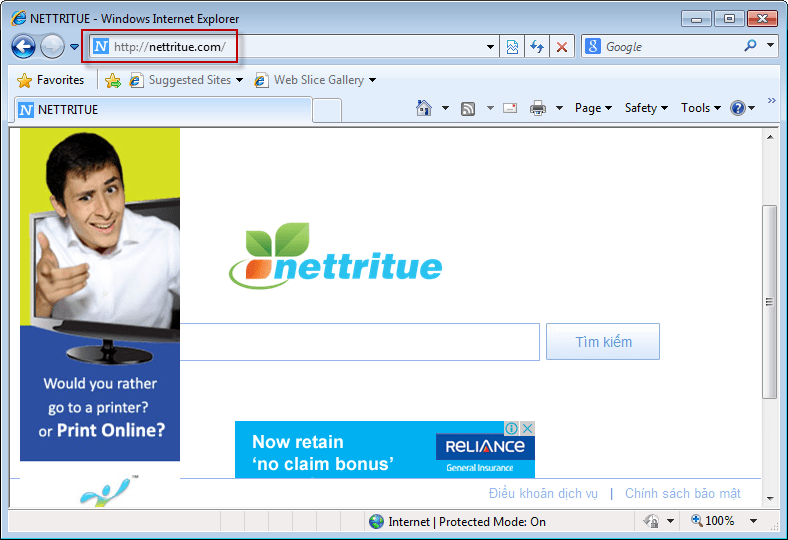The image size is (788, 540).
Task: Click the ad info icon
Action: coord(512,428)
